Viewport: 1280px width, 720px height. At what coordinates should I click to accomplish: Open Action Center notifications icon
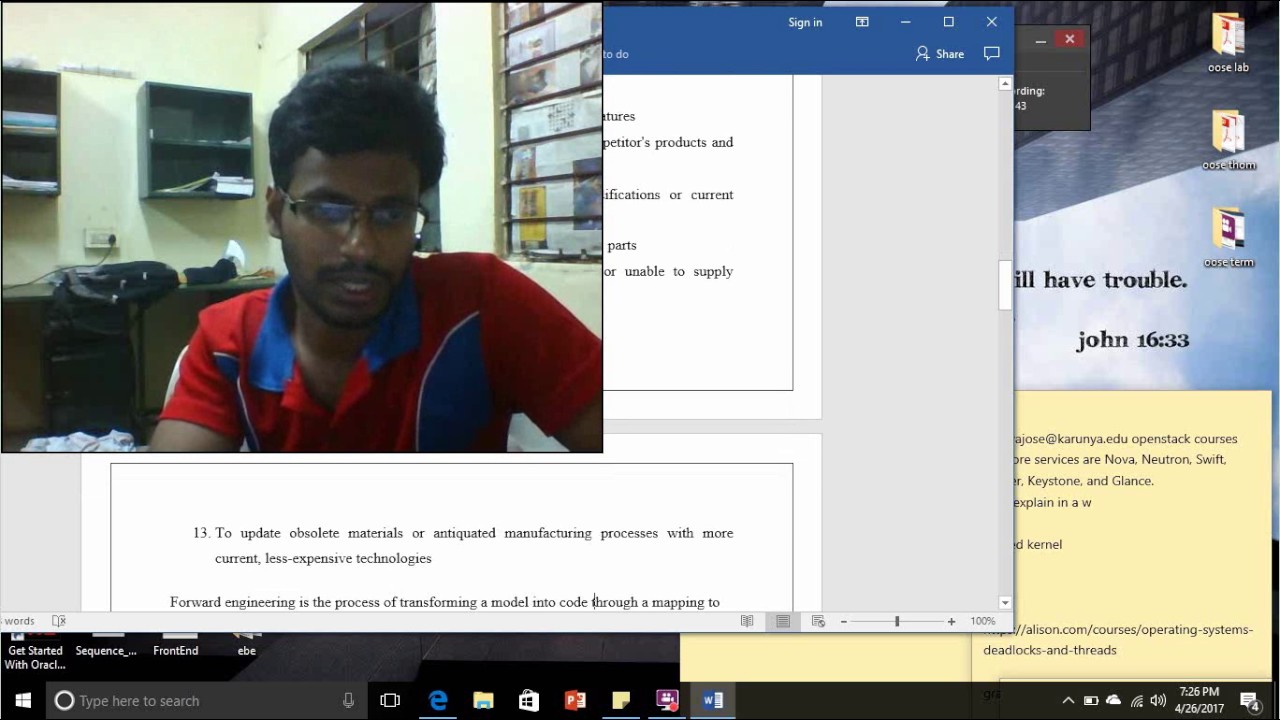[x=1249, y=701]
